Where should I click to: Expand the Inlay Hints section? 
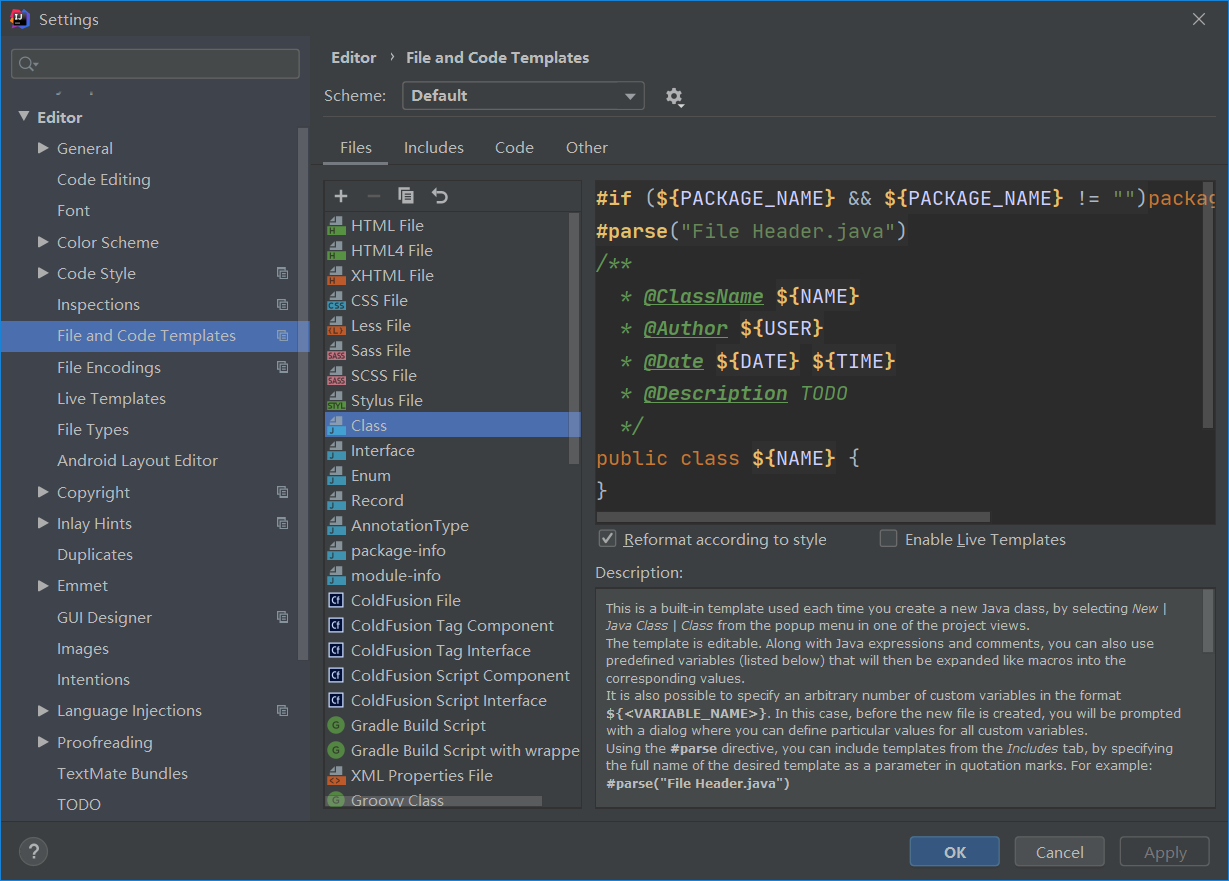pos(43,523)
